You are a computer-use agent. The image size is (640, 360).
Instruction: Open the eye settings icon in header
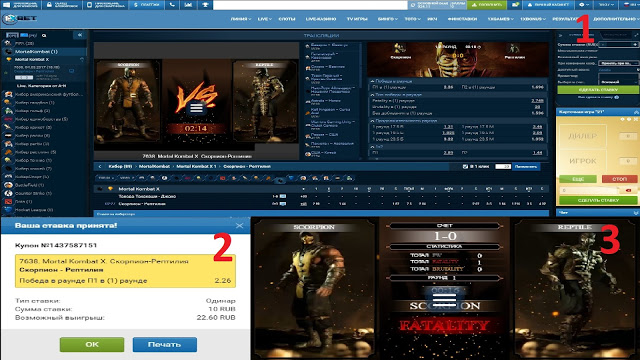point(584,5)
